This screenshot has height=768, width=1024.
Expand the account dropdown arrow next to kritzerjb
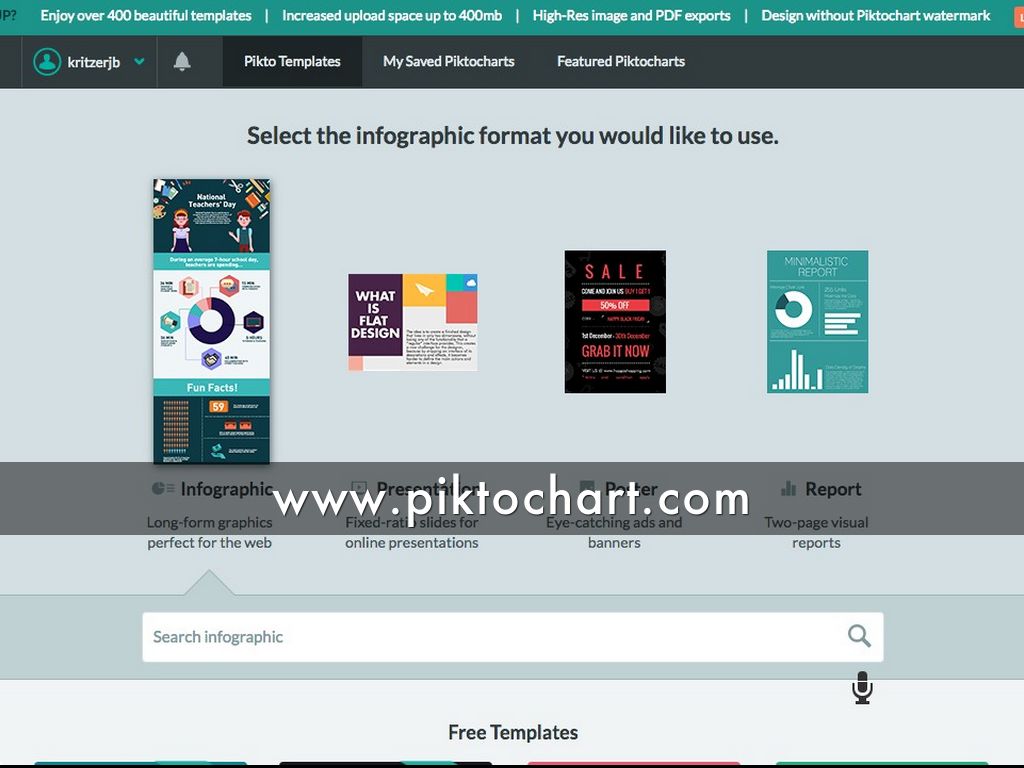click(x=139, y=62)
